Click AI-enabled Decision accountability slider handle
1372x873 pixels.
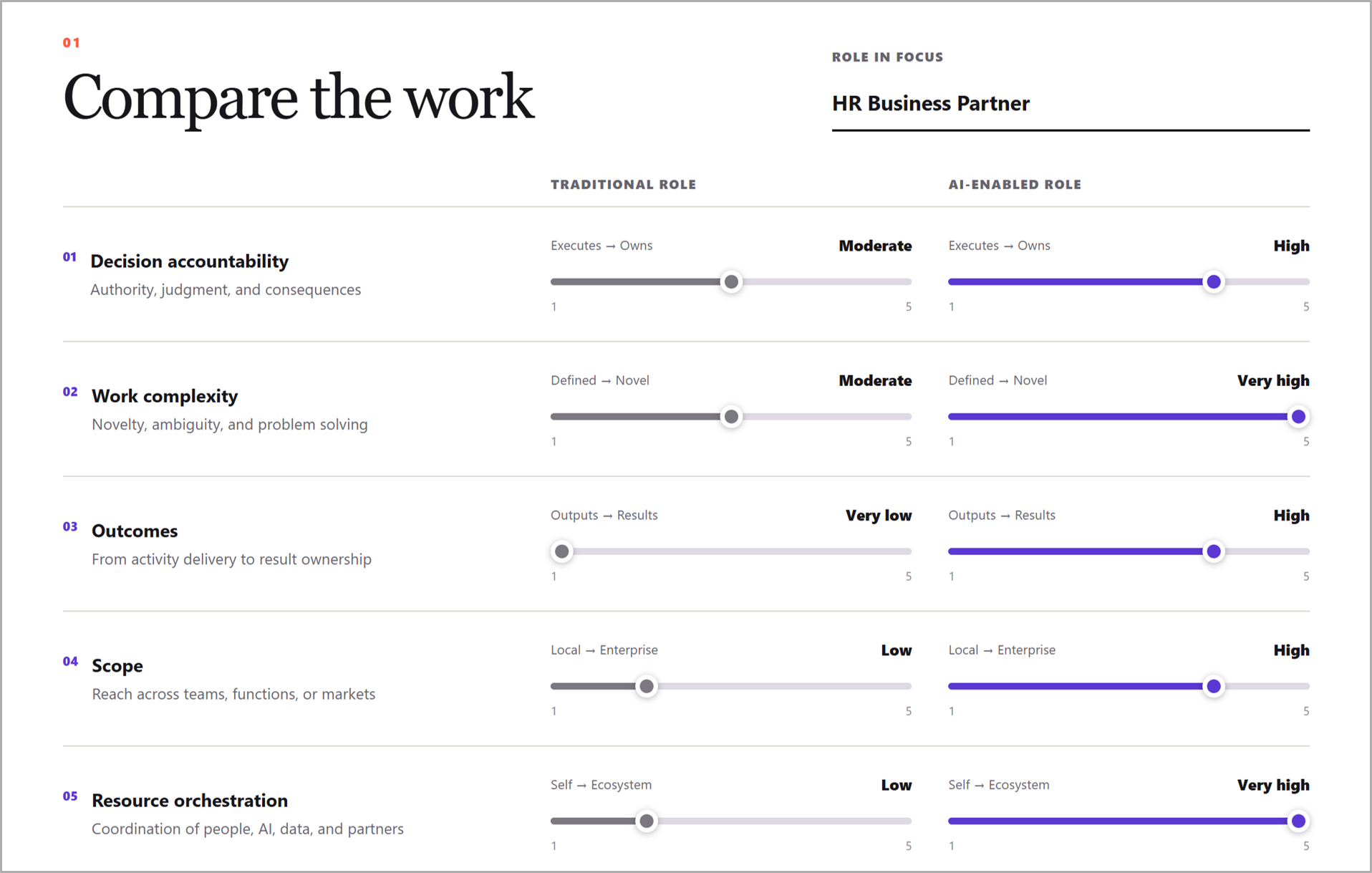point(1213,282)
